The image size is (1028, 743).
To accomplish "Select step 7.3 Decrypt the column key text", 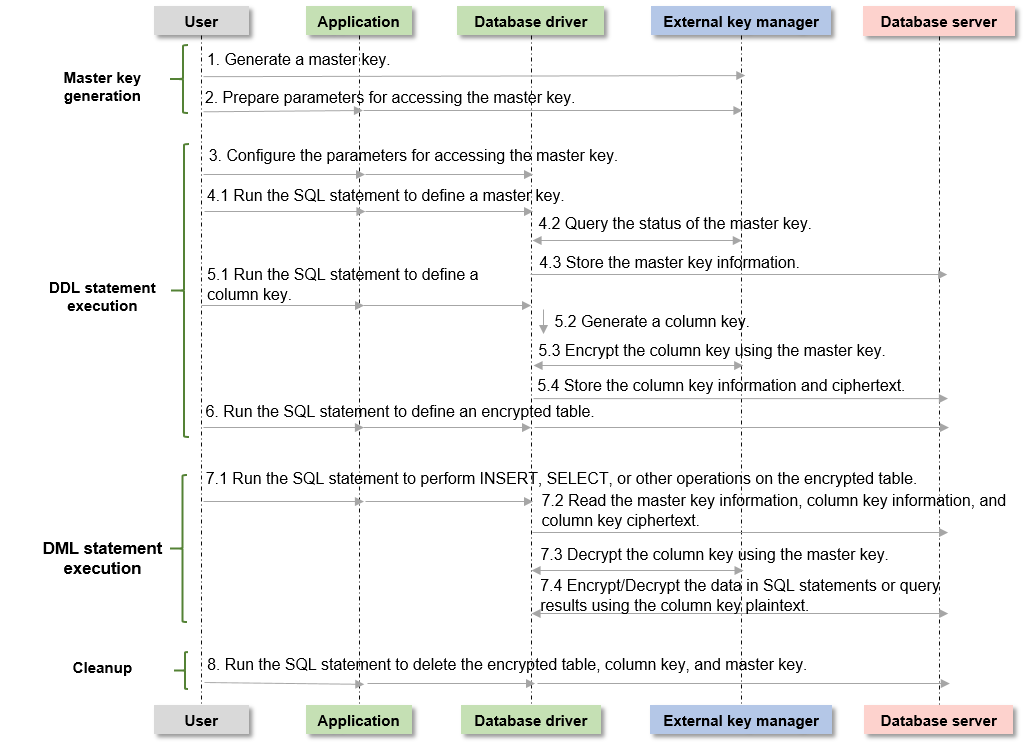I will pyautogui.click(x=714, y=554).
